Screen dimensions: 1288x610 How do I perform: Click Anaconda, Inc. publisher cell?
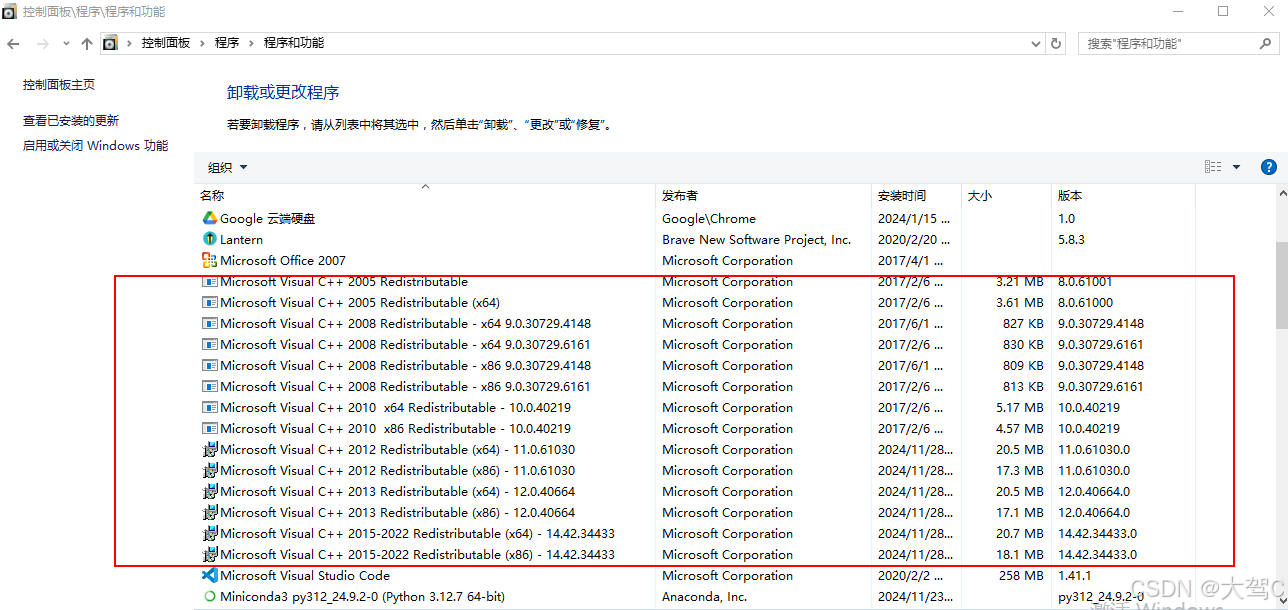pos(704,596)
